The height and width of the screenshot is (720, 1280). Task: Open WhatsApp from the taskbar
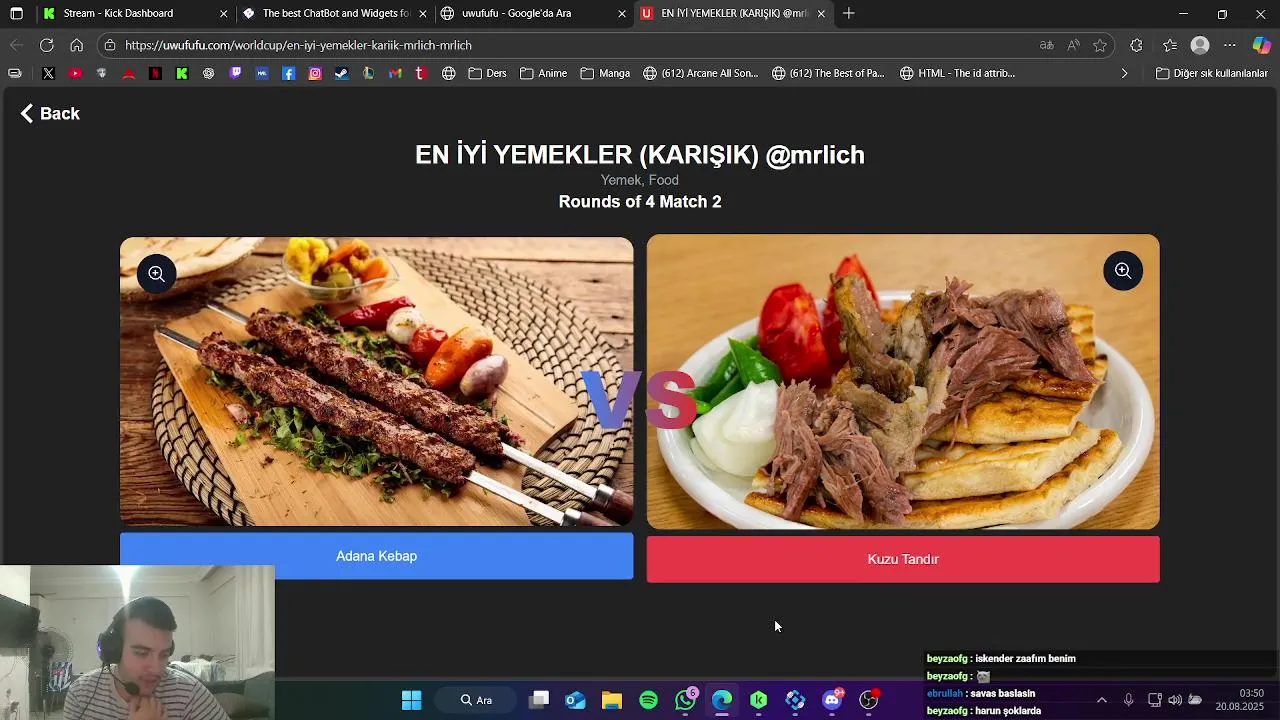685,700
